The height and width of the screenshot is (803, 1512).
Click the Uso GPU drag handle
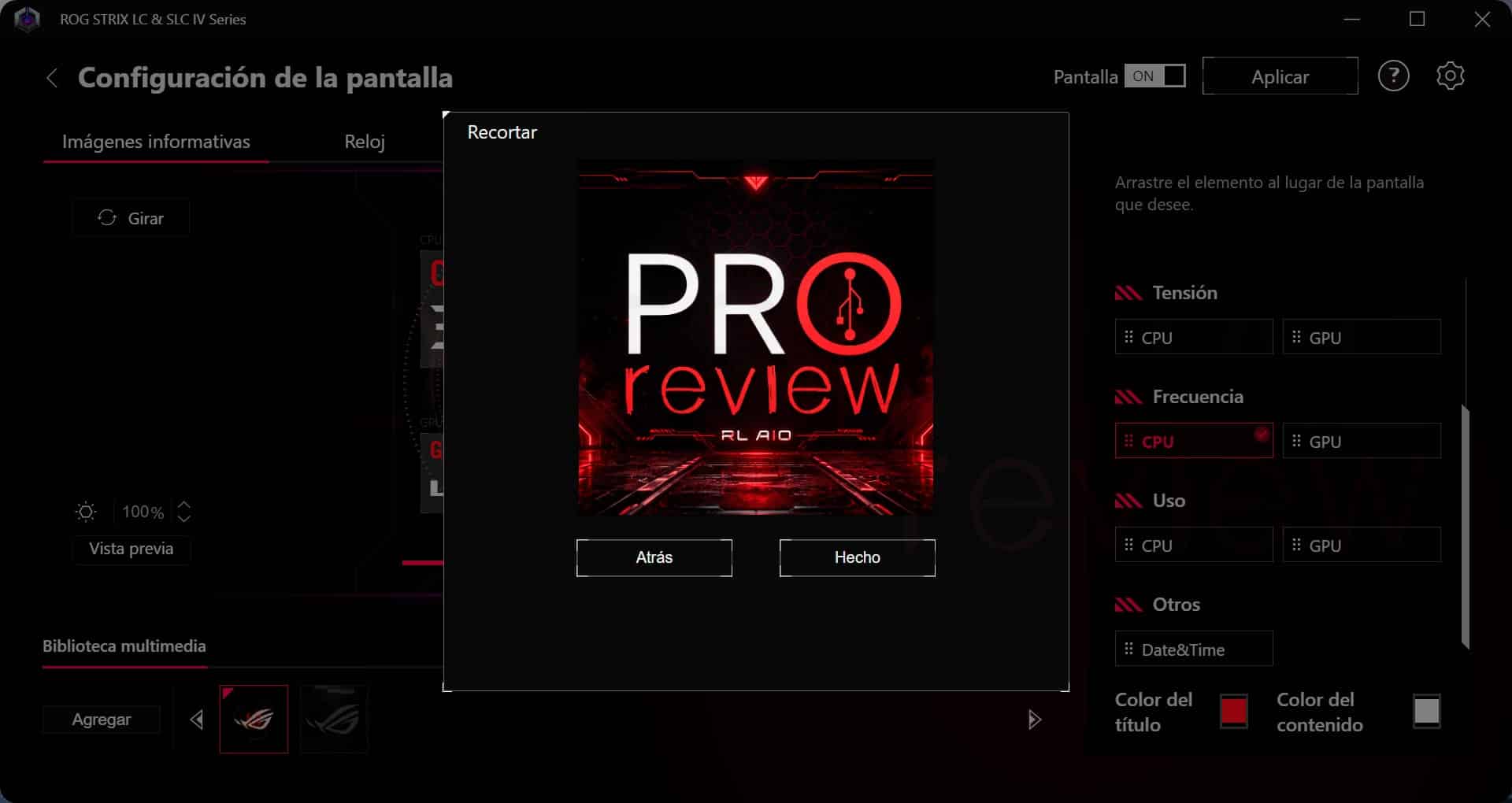[1296, 545]
